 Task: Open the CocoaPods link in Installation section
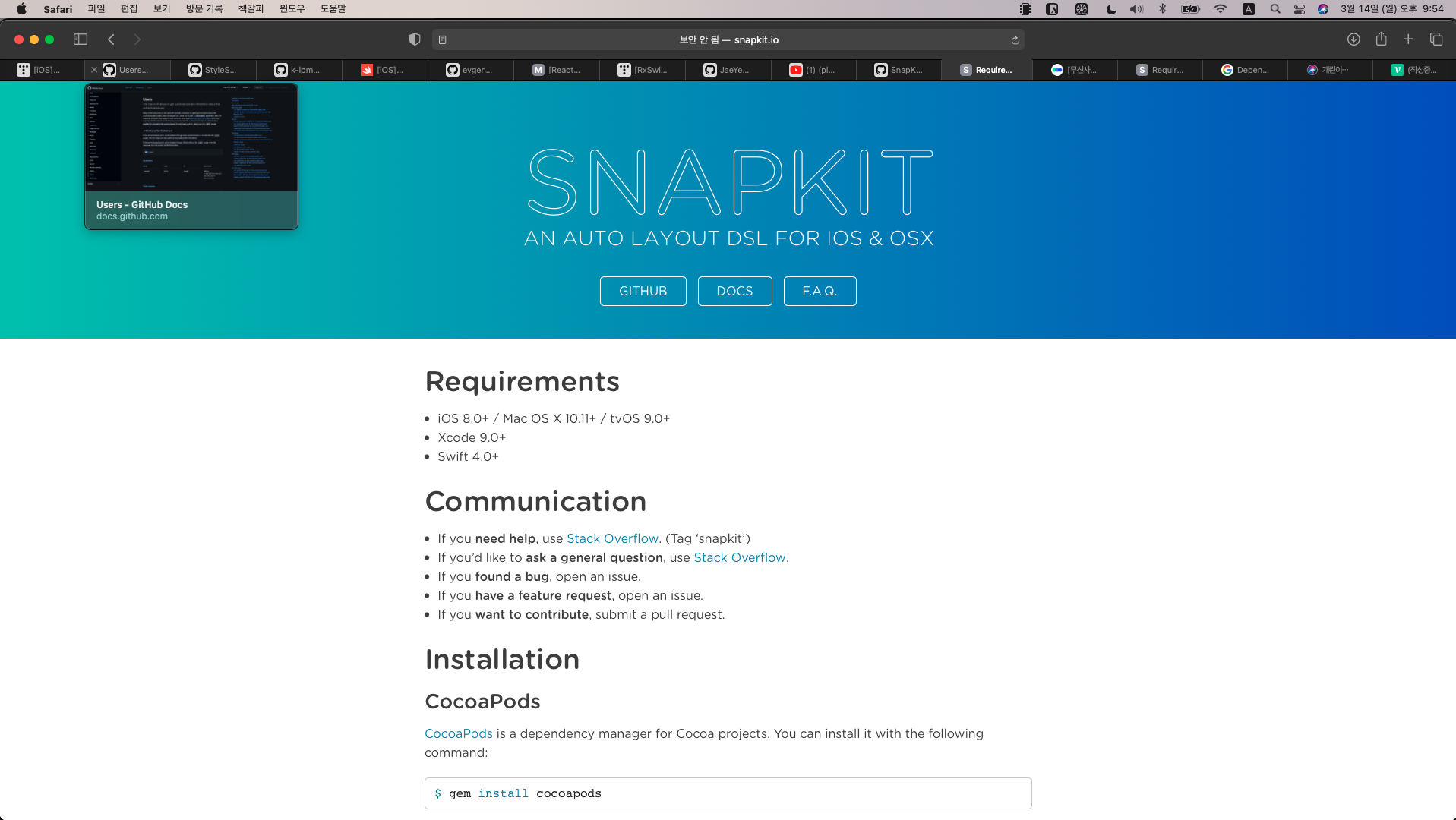point(457,733)
